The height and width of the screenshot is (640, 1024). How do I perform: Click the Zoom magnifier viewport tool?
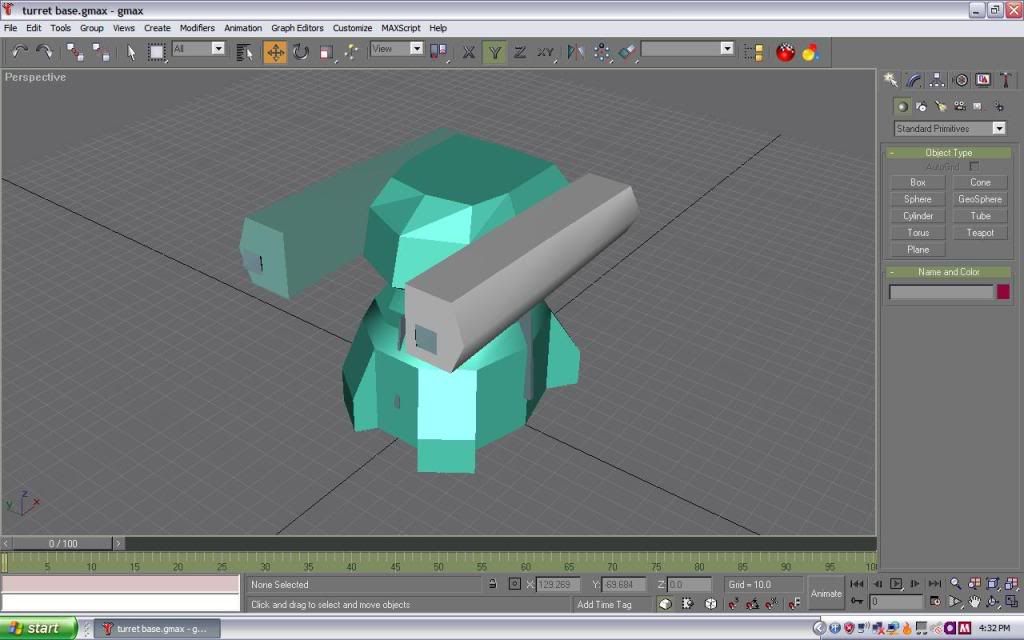point(955,583)
